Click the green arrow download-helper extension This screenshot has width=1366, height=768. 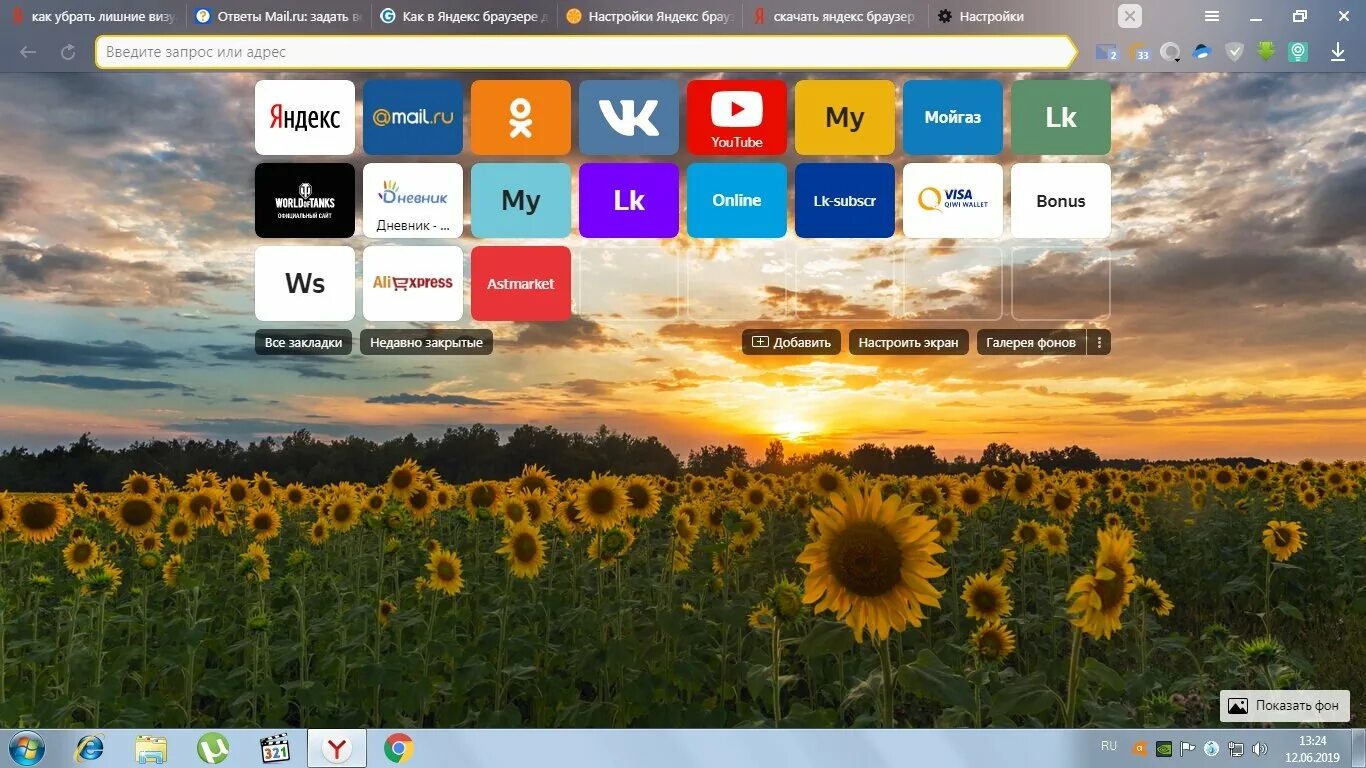[1266, 52]
